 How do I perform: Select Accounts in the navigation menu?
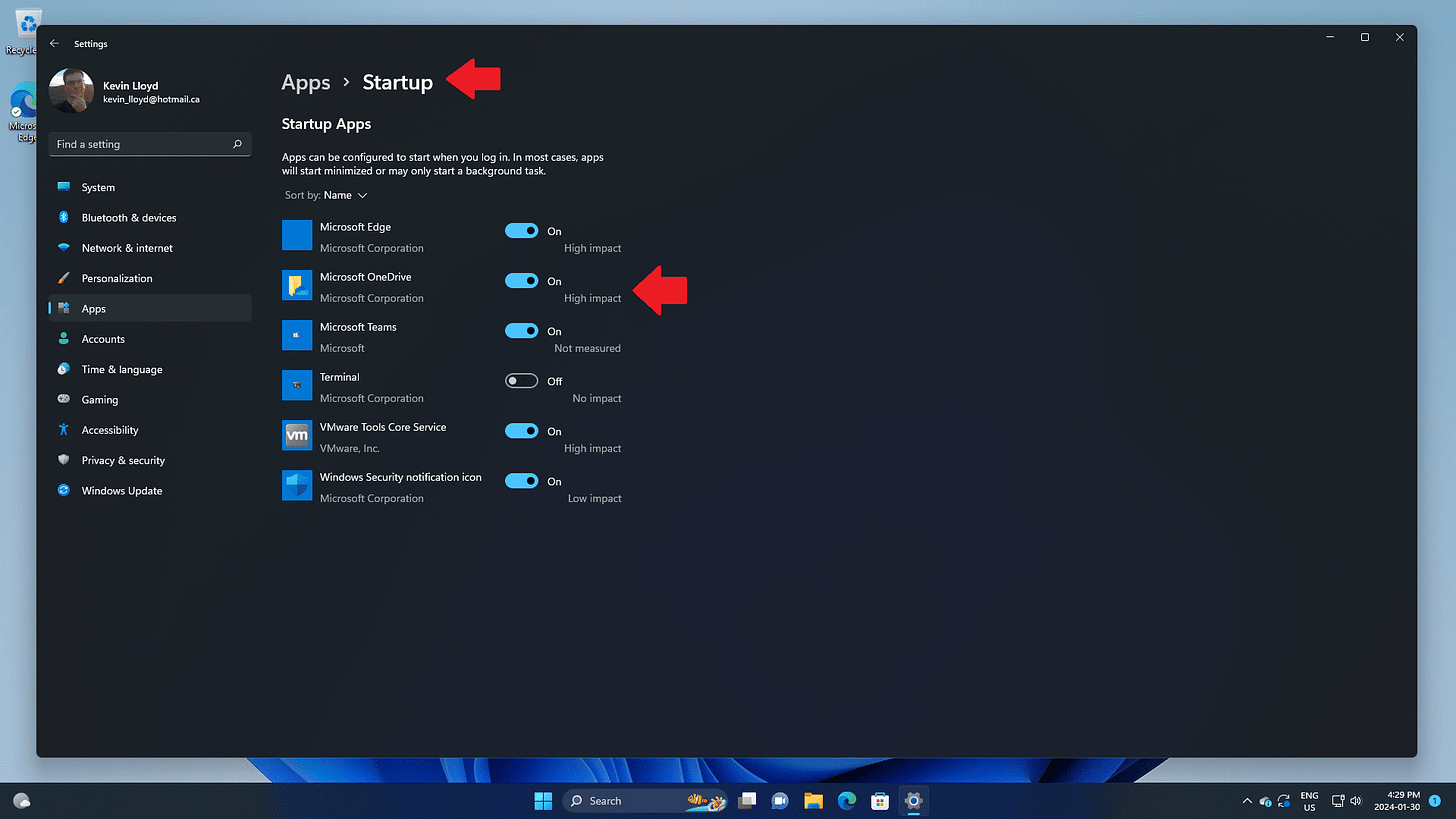click(x=101, y=338)
